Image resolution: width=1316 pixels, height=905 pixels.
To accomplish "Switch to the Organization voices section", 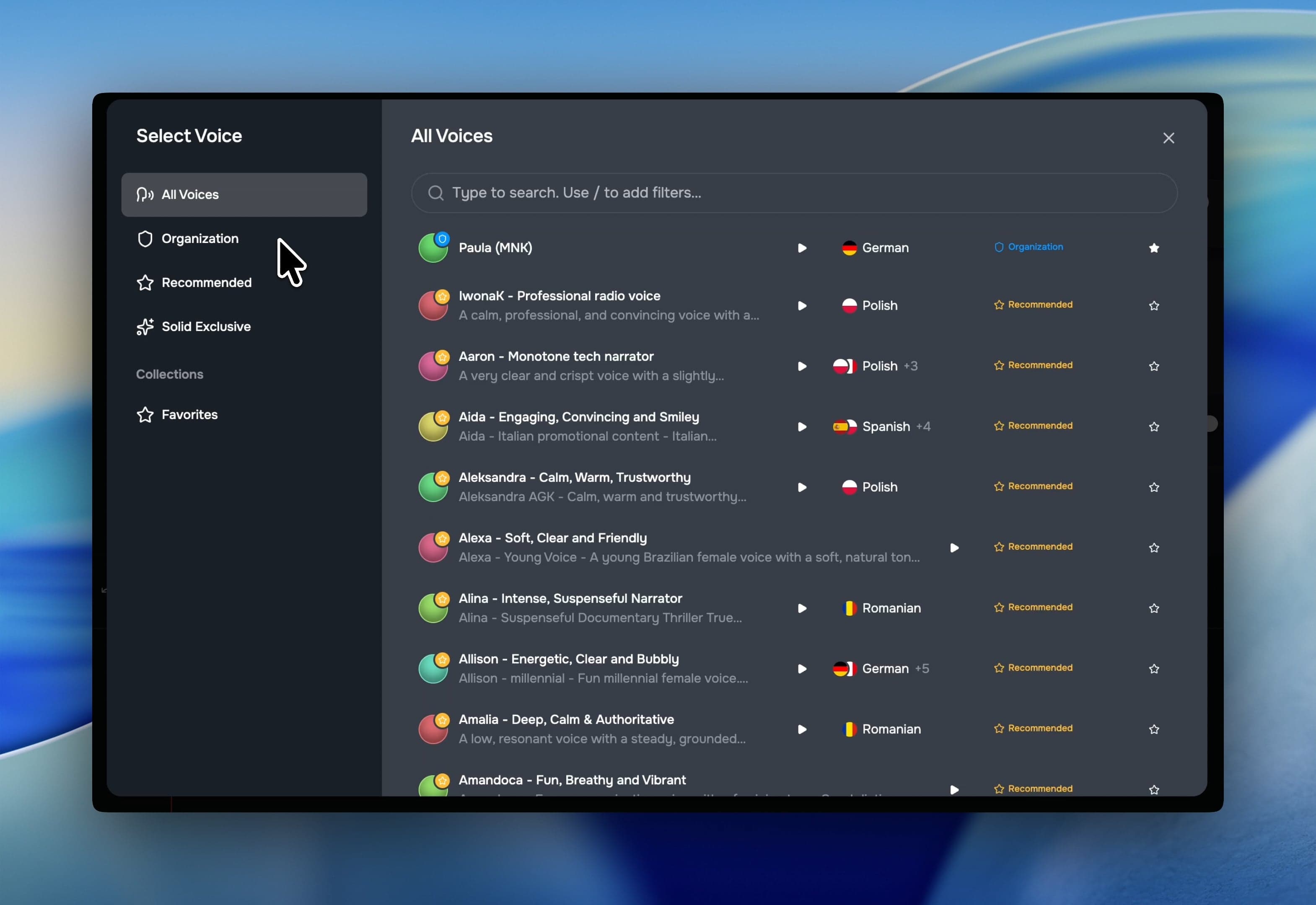I will pos(244,239).
